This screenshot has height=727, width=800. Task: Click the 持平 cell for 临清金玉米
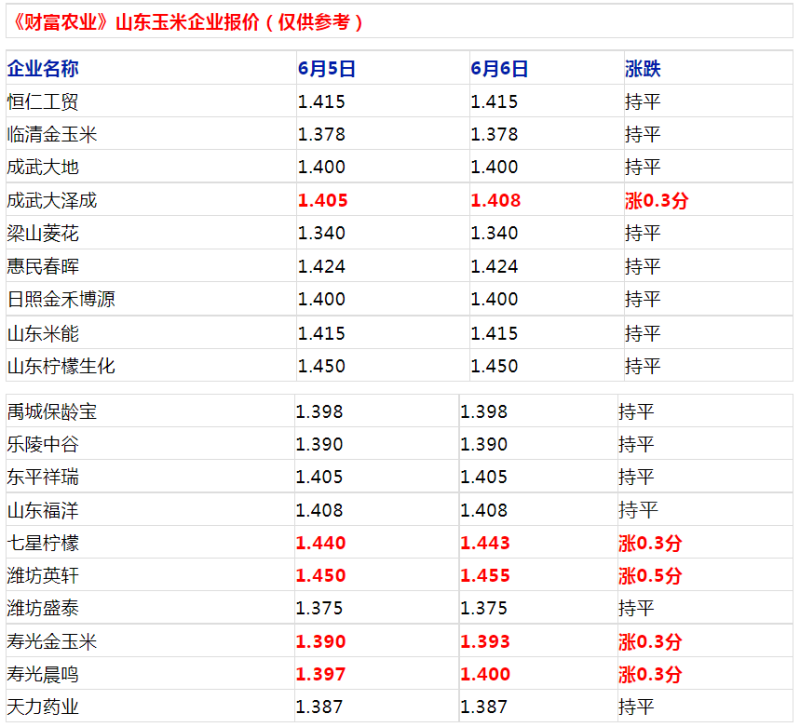pyautogui.click(x=643, y=134)
